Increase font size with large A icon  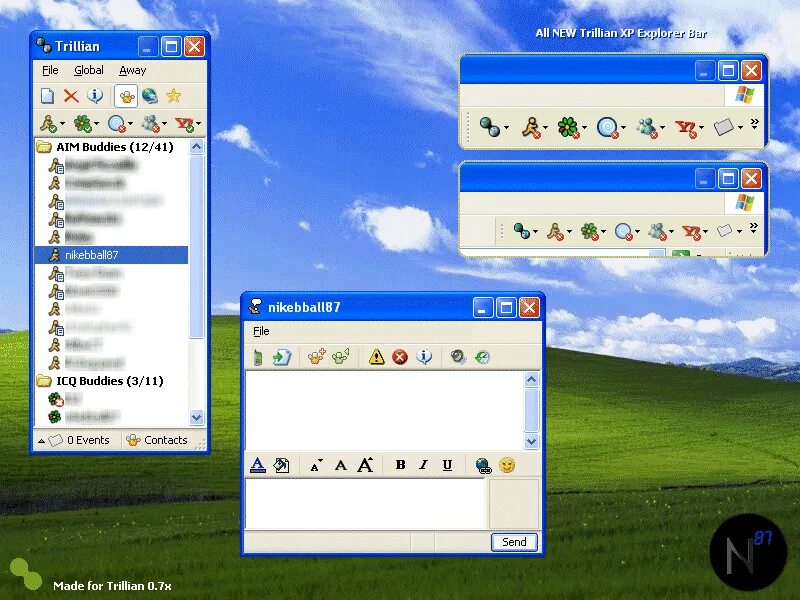pyautogui.click(x=365, y=465)
